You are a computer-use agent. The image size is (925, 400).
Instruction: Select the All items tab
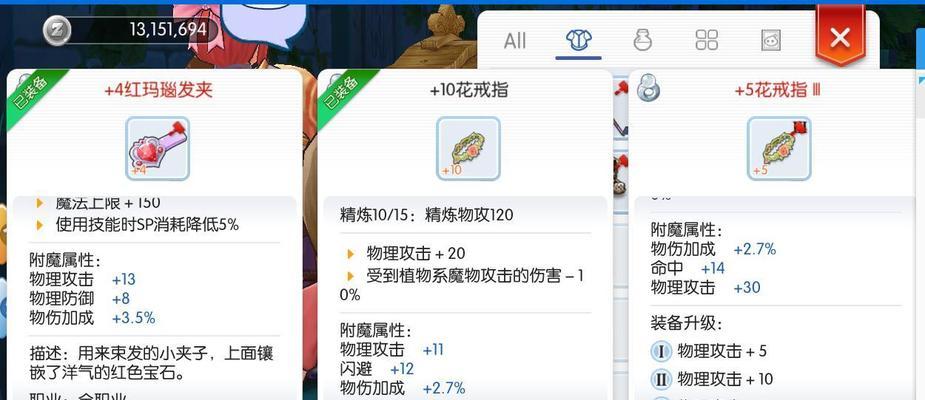coord(514,41)
